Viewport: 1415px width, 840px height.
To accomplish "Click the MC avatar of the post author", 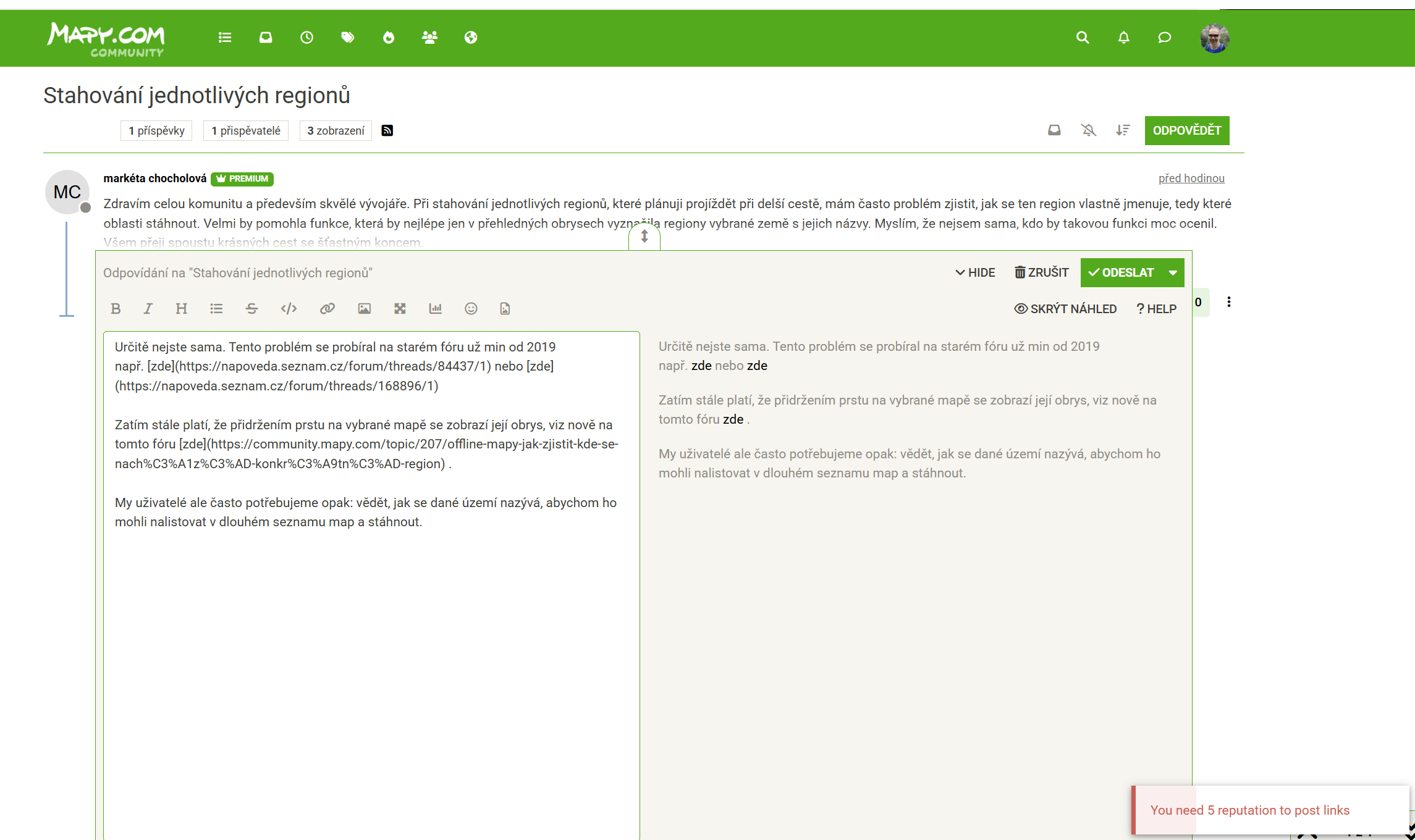I will pyautogui.click(x=67, y=192).
